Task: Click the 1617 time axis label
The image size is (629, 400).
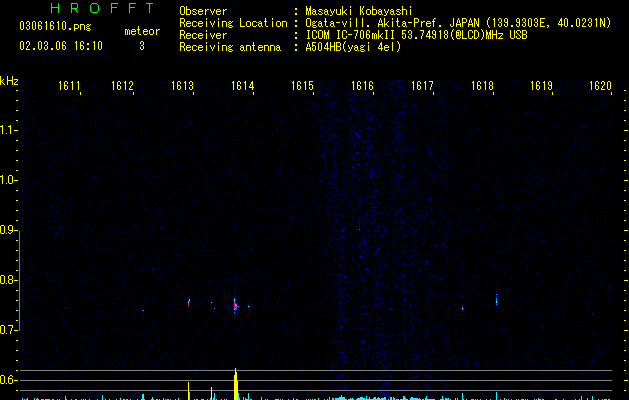Action: (422, 86)
